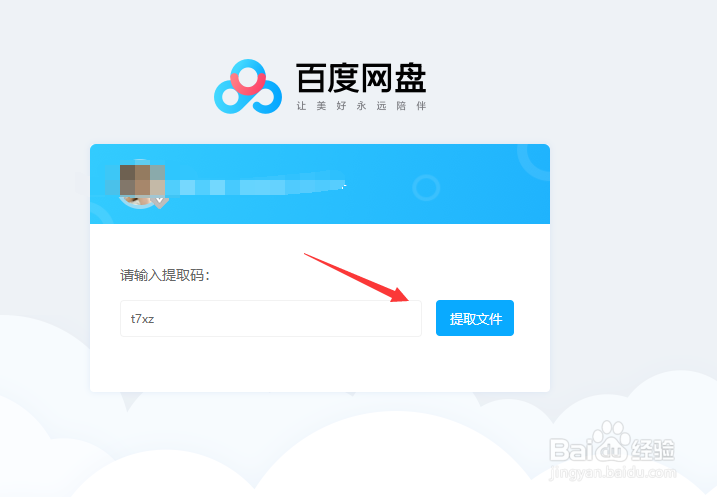
Task: Click the empty white area below the input
Action: click(320, 364)
